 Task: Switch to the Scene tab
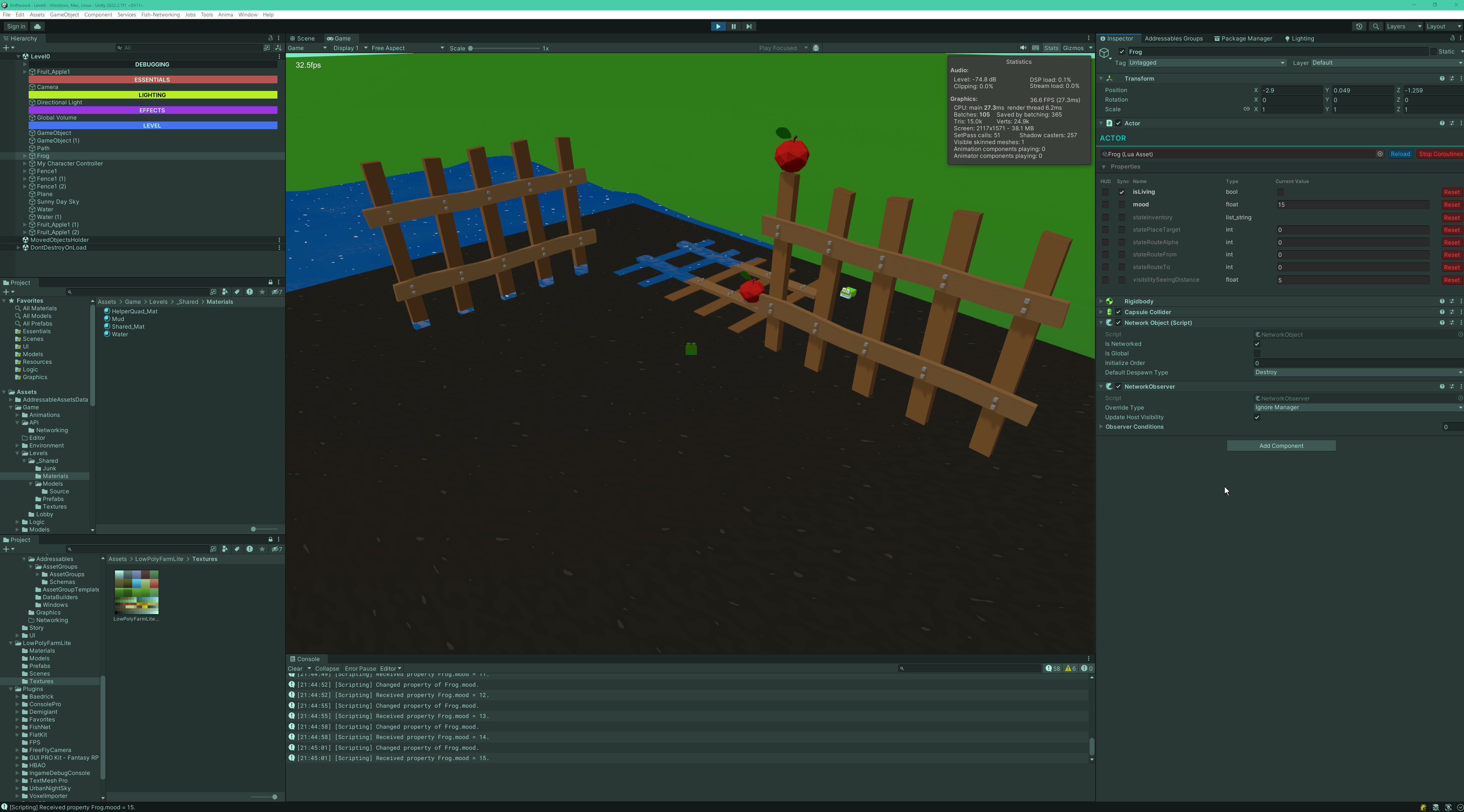304,38
